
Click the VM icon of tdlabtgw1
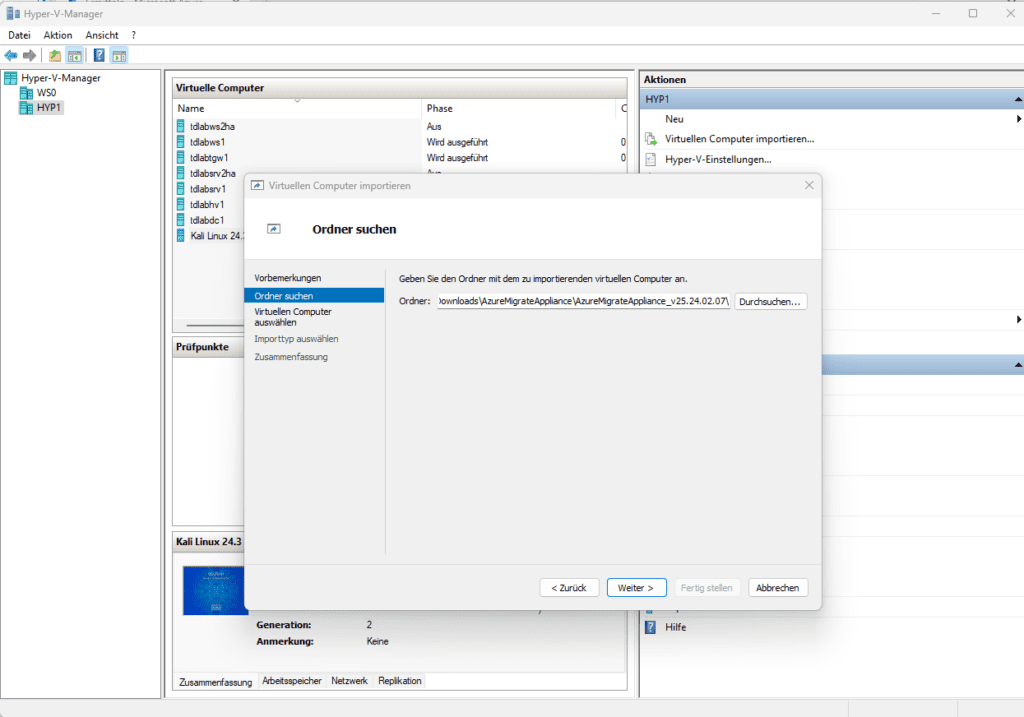click(181, 157)
